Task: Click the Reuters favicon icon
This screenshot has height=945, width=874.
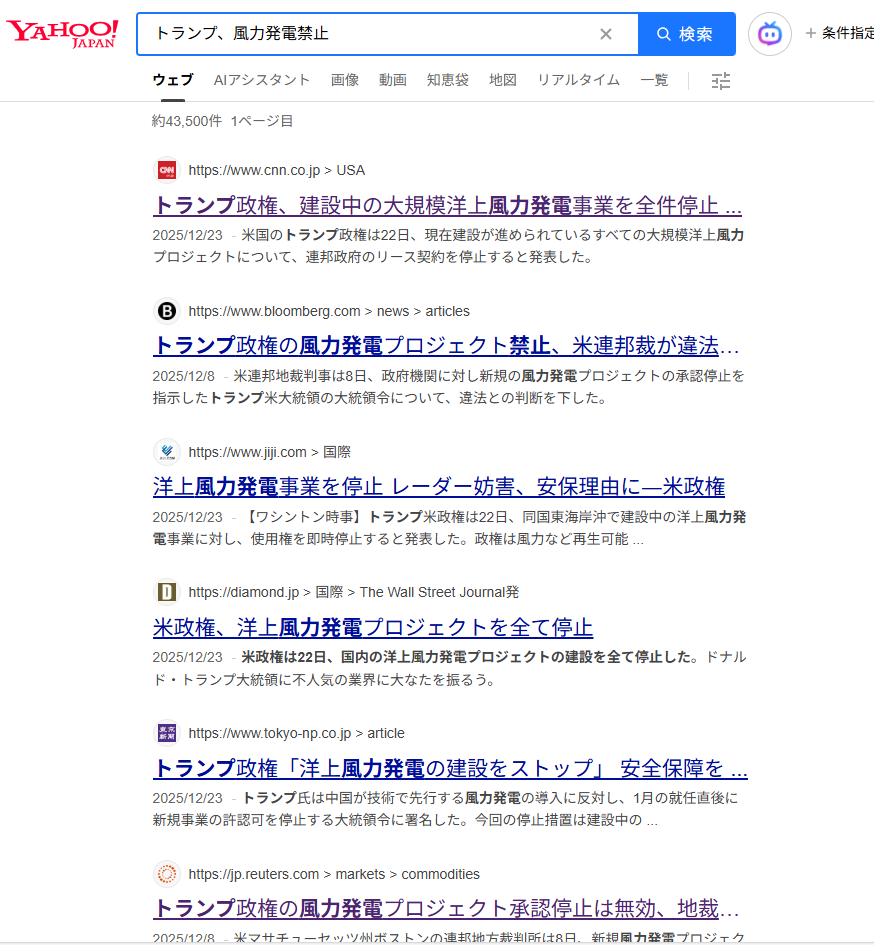Action: pyautogui.click(x=167, y=874)
